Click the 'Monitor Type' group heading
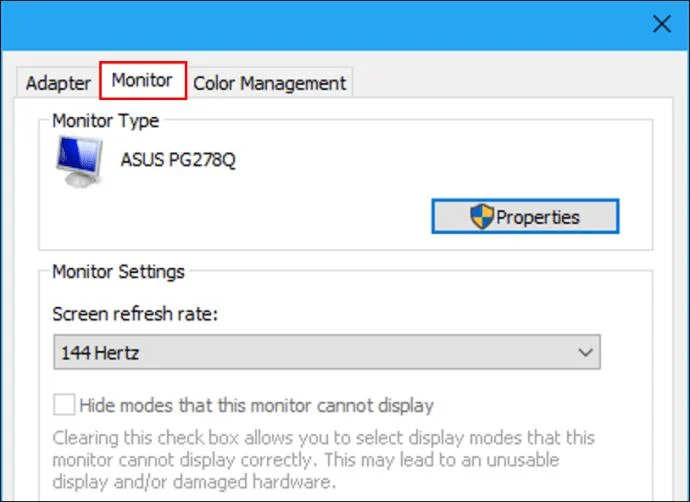Screen dimensions: 690x502 point(106,121)
